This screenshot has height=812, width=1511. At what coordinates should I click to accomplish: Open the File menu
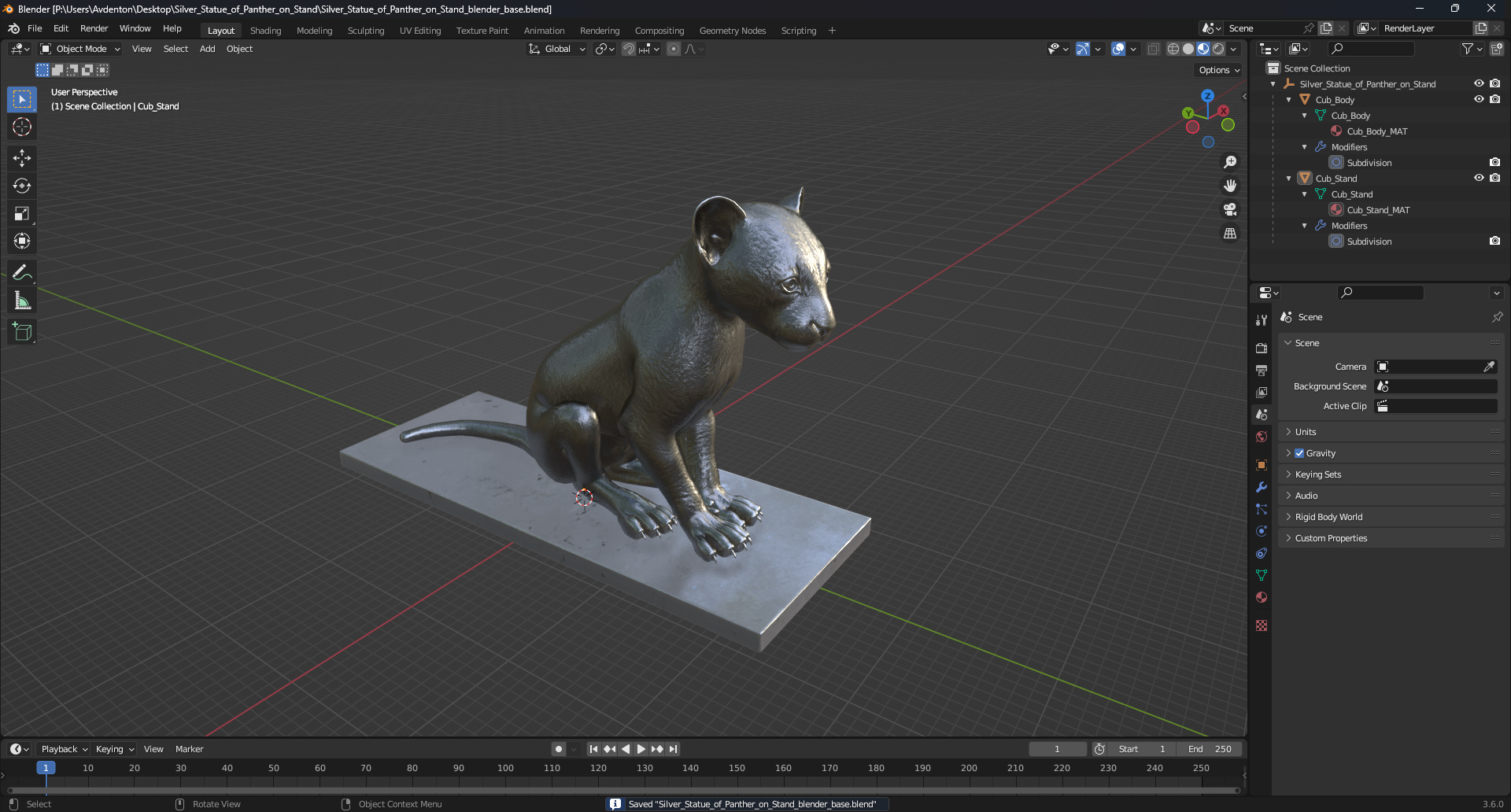(x=35, y=28)
